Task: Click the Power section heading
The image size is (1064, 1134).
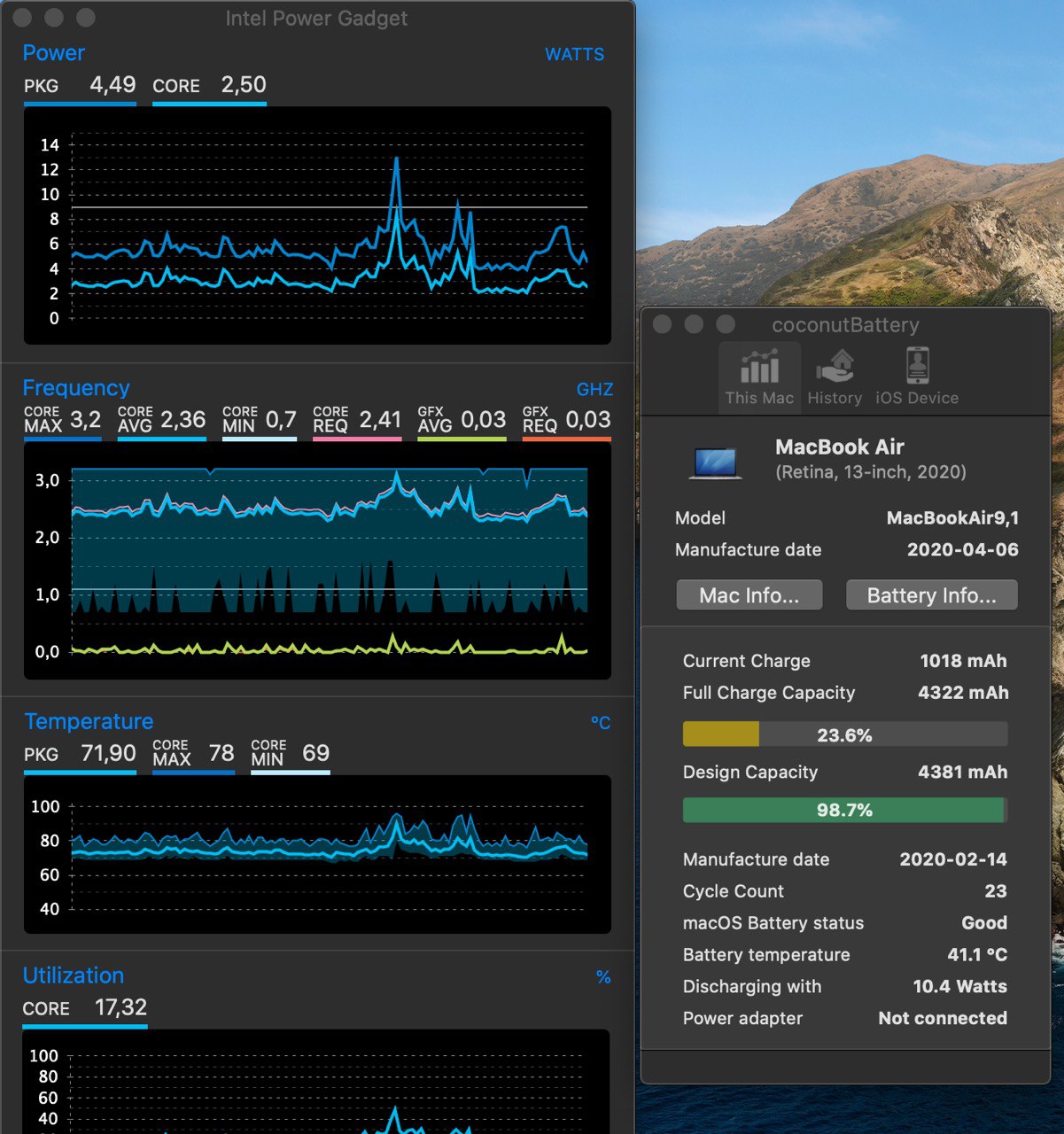Action: click(x=54, y=53)
